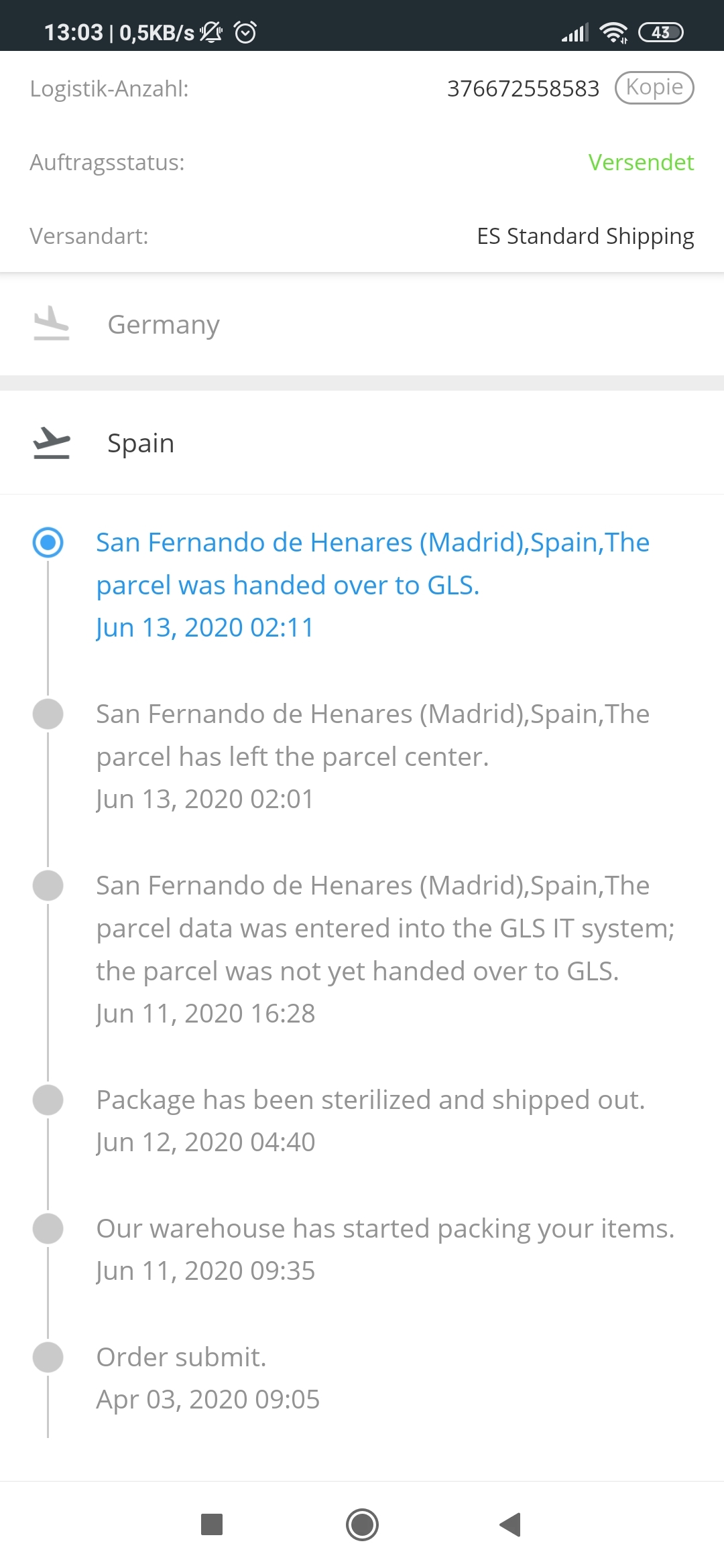Tap the Kopie button next to tracking number
The image size is (724, 1568).
point(654,88)
